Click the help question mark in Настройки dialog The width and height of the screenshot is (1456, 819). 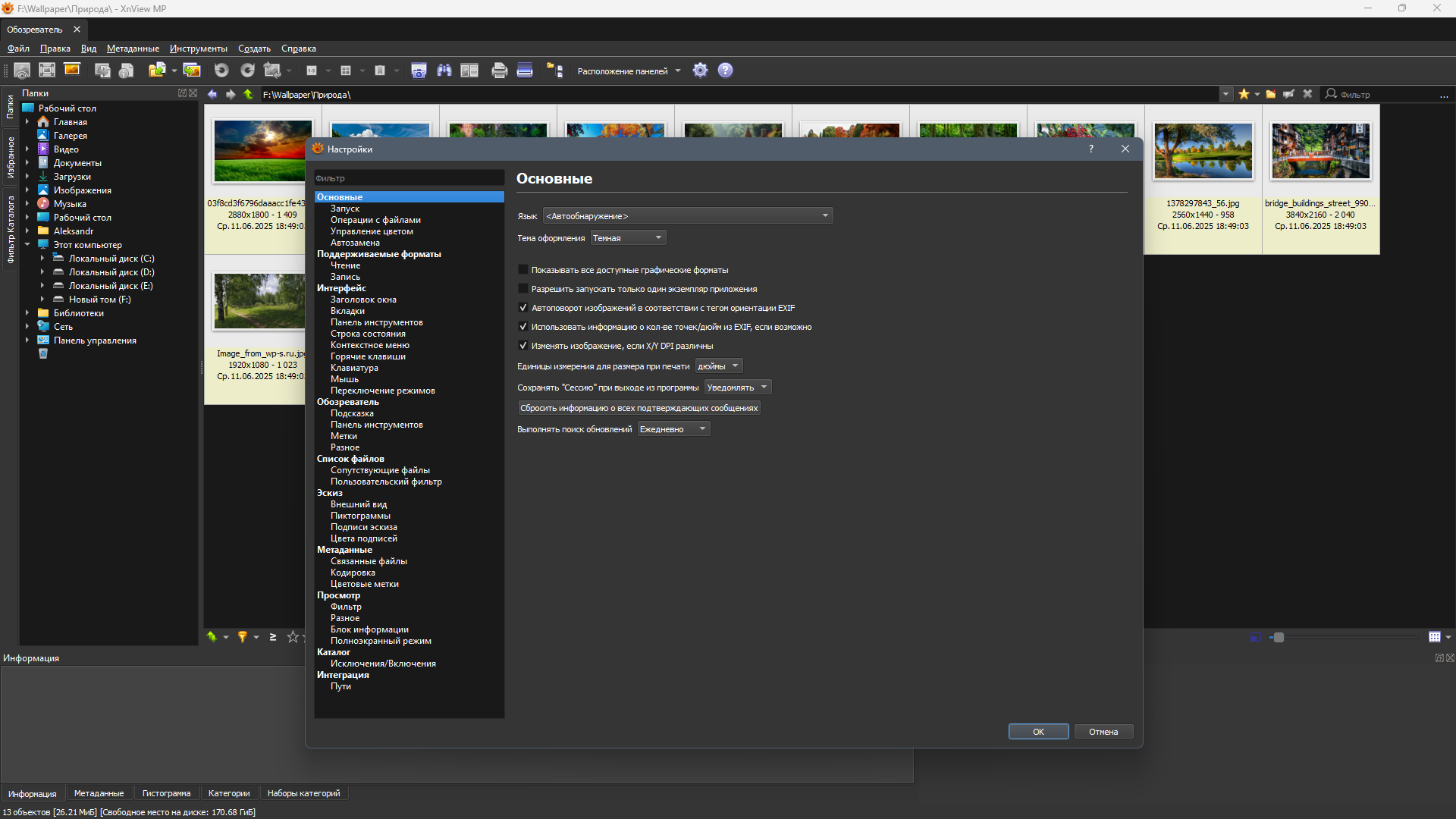click(1091, 149)
